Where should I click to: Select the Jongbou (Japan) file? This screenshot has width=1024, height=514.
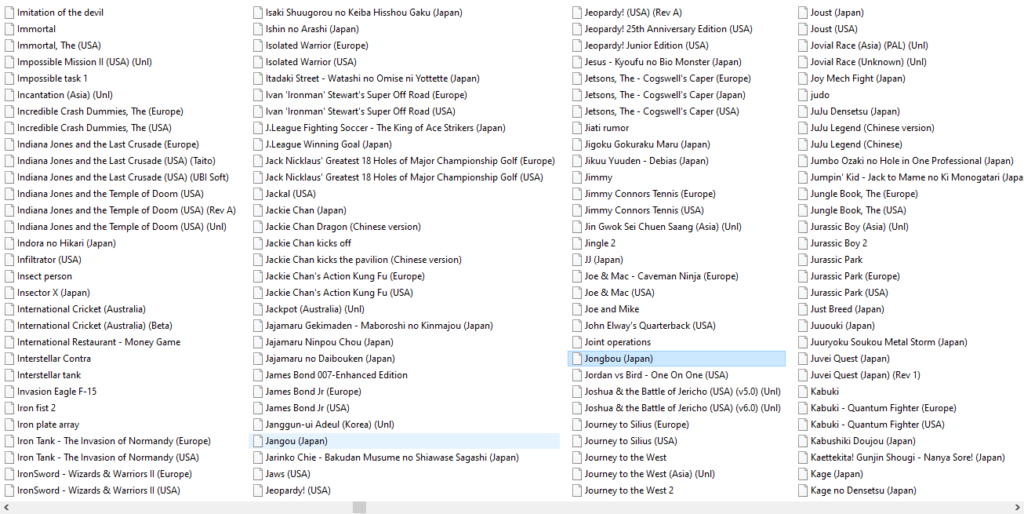coord(618,358)
